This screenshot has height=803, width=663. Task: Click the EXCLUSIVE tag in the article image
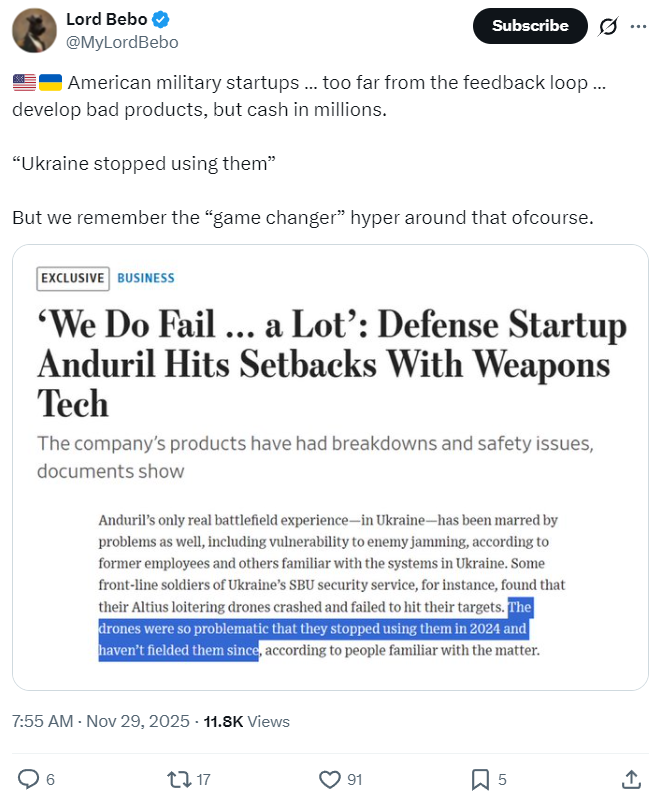coord(72,278)
